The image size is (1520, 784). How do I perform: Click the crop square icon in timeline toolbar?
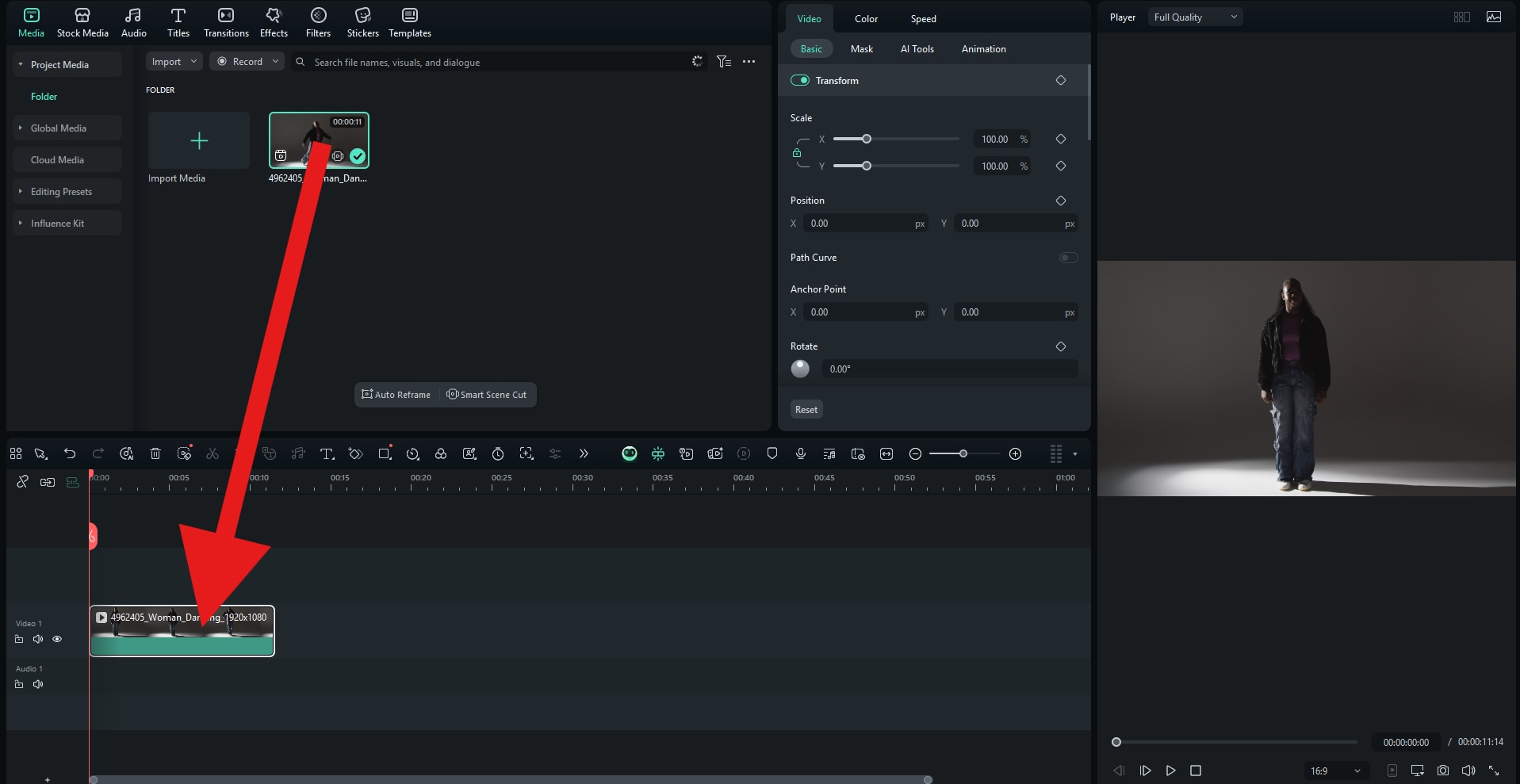pos(385,453)
